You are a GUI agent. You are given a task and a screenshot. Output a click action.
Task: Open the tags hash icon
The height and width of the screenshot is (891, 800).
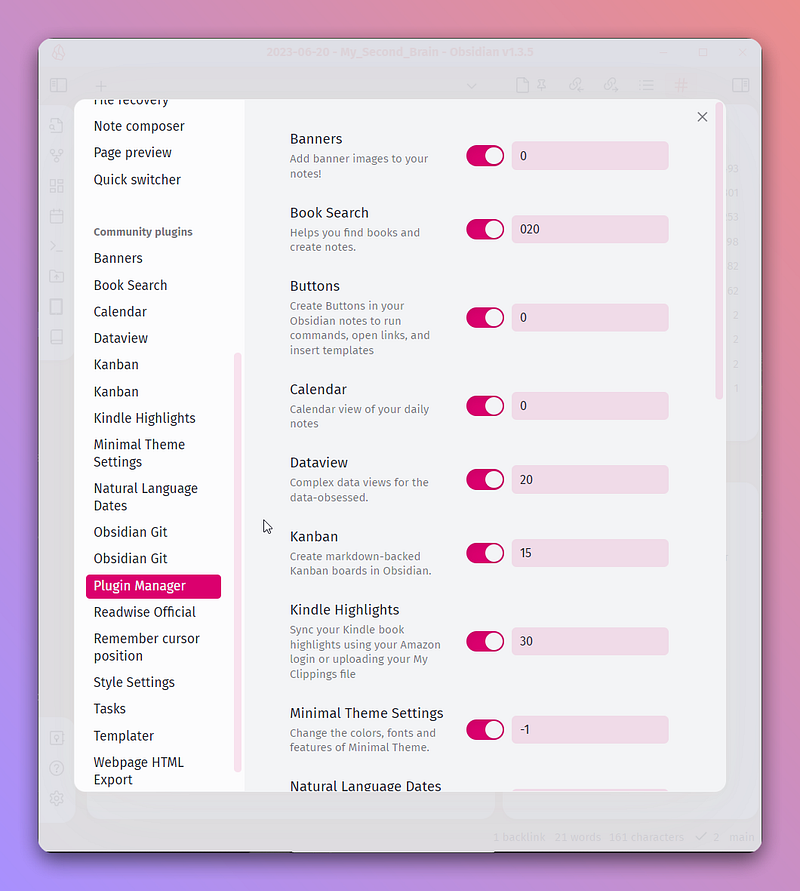681,85
